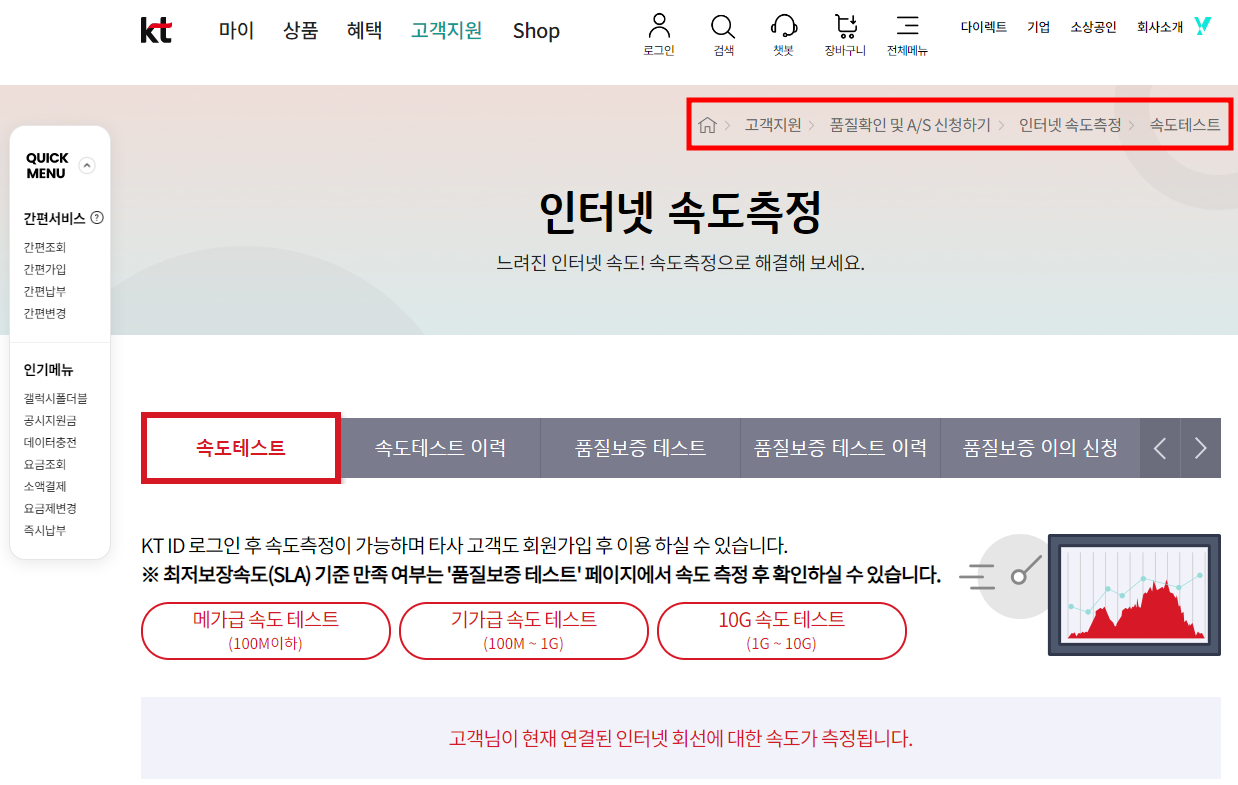1238x785 pixels.
Task: Open 간편변경 in Quick Menu
Action: (x=45, y=313)
